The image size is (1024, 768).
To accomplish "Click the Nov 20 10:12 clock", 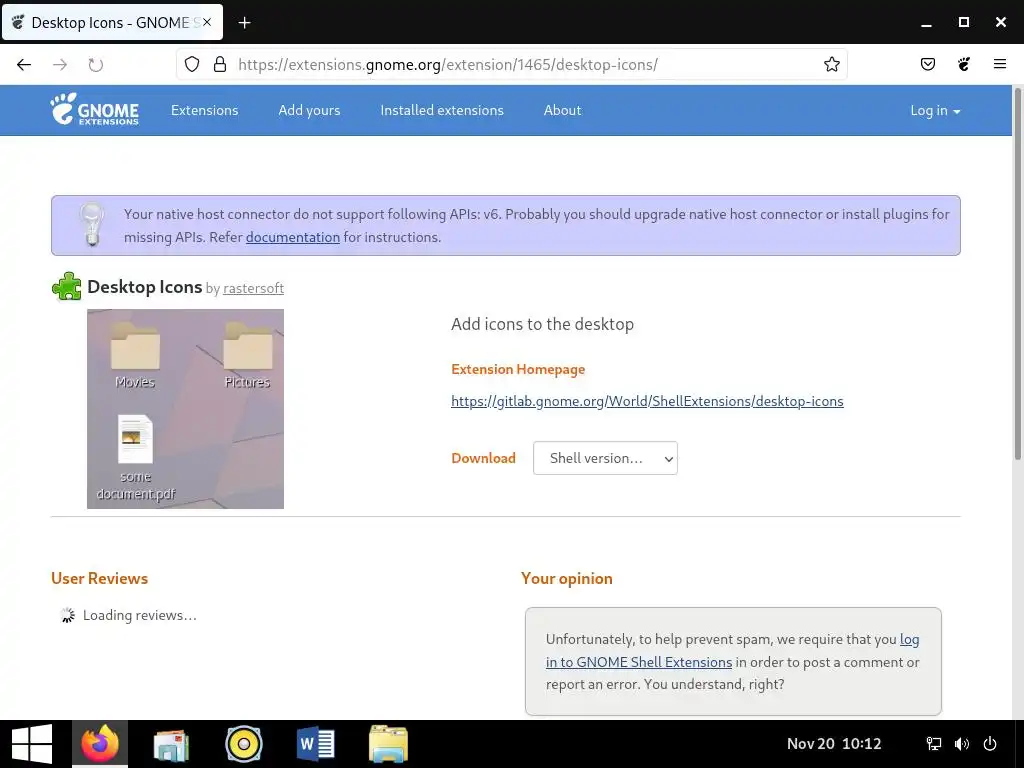I will [834, 744].
